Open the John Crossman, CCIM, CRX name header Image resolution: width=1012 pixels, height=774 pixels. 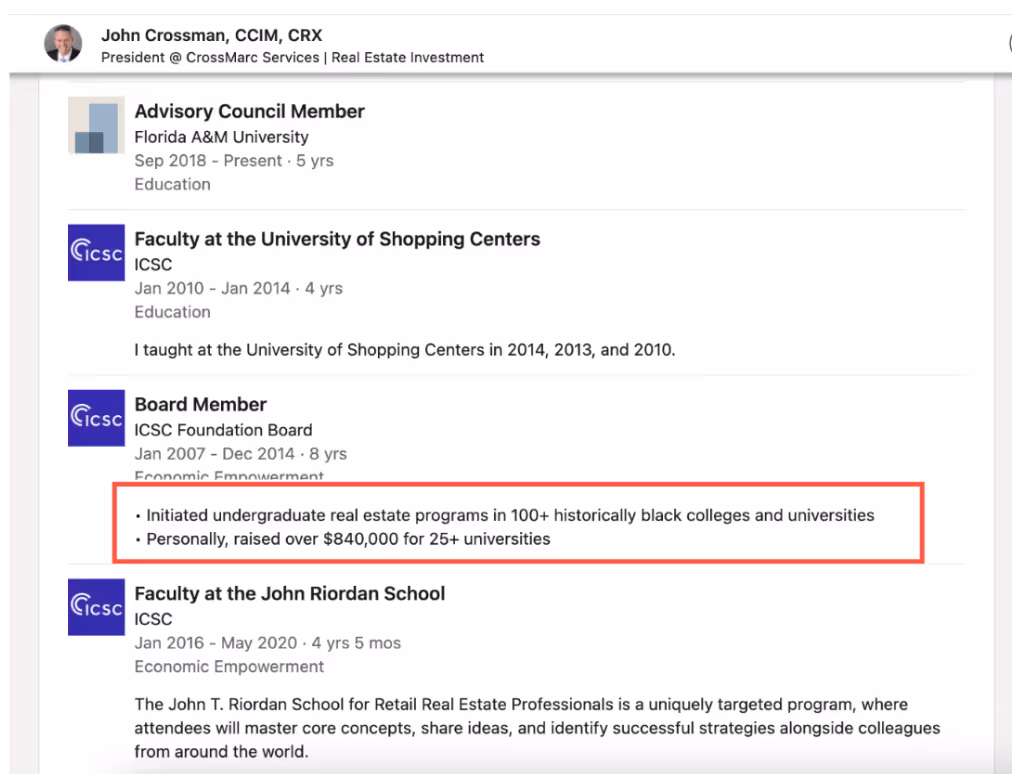point(212,35)
